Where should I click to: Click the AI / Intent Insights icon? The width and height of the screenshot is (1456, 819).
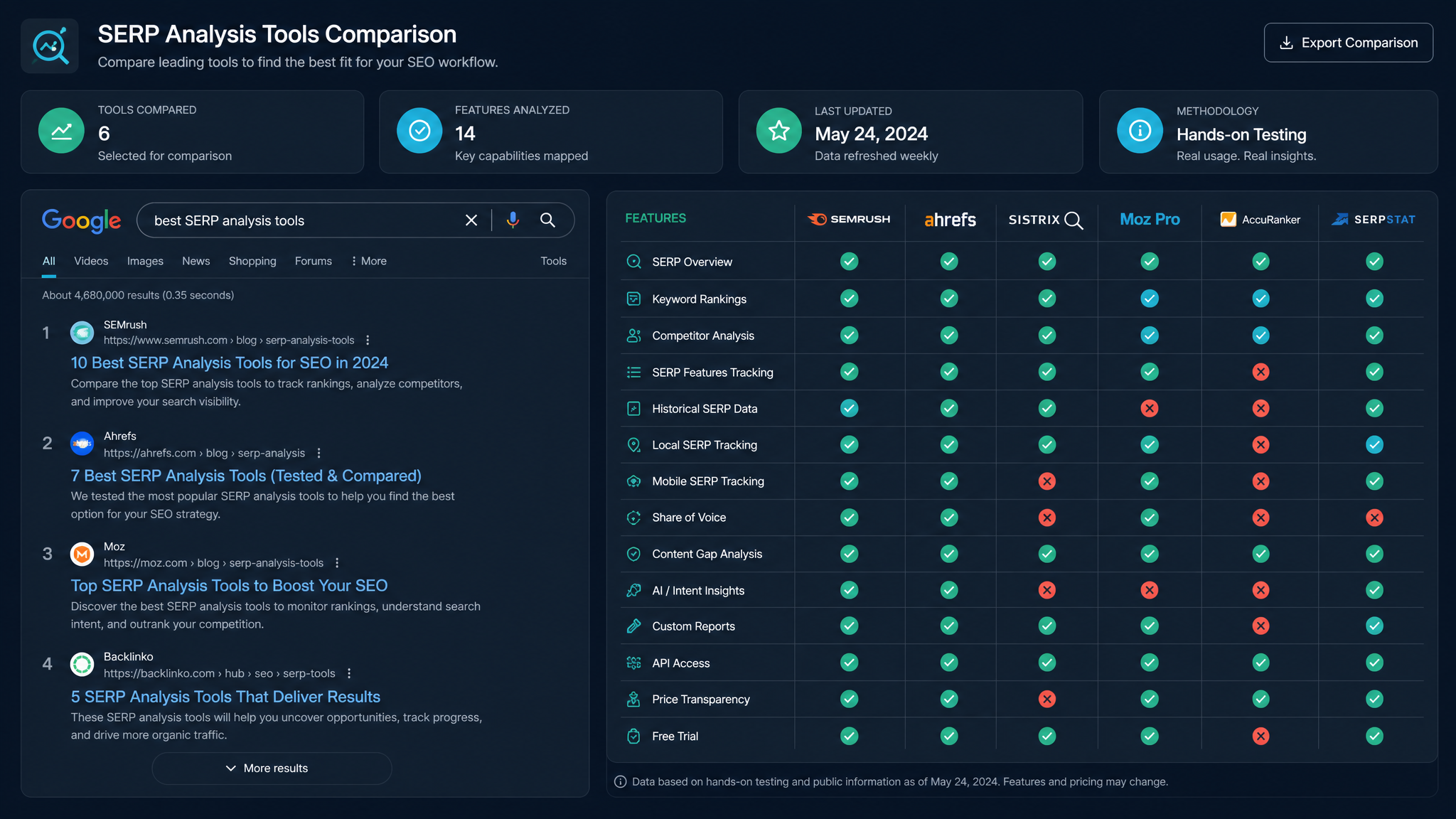[x=633, y=590]
